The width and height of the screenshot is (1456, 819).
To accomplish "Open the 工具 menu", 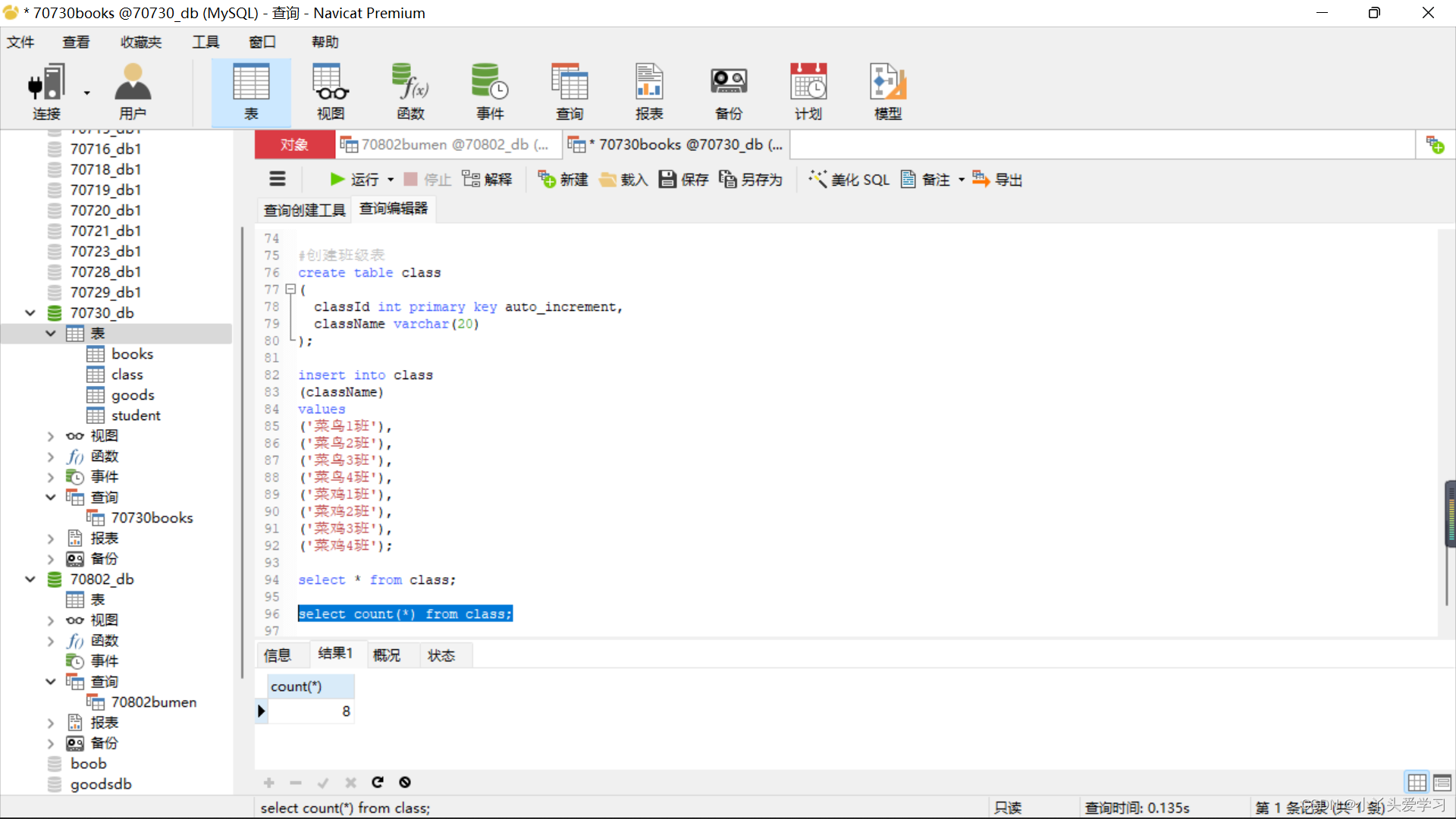I will pyautogui.click(x=206, y=42).
